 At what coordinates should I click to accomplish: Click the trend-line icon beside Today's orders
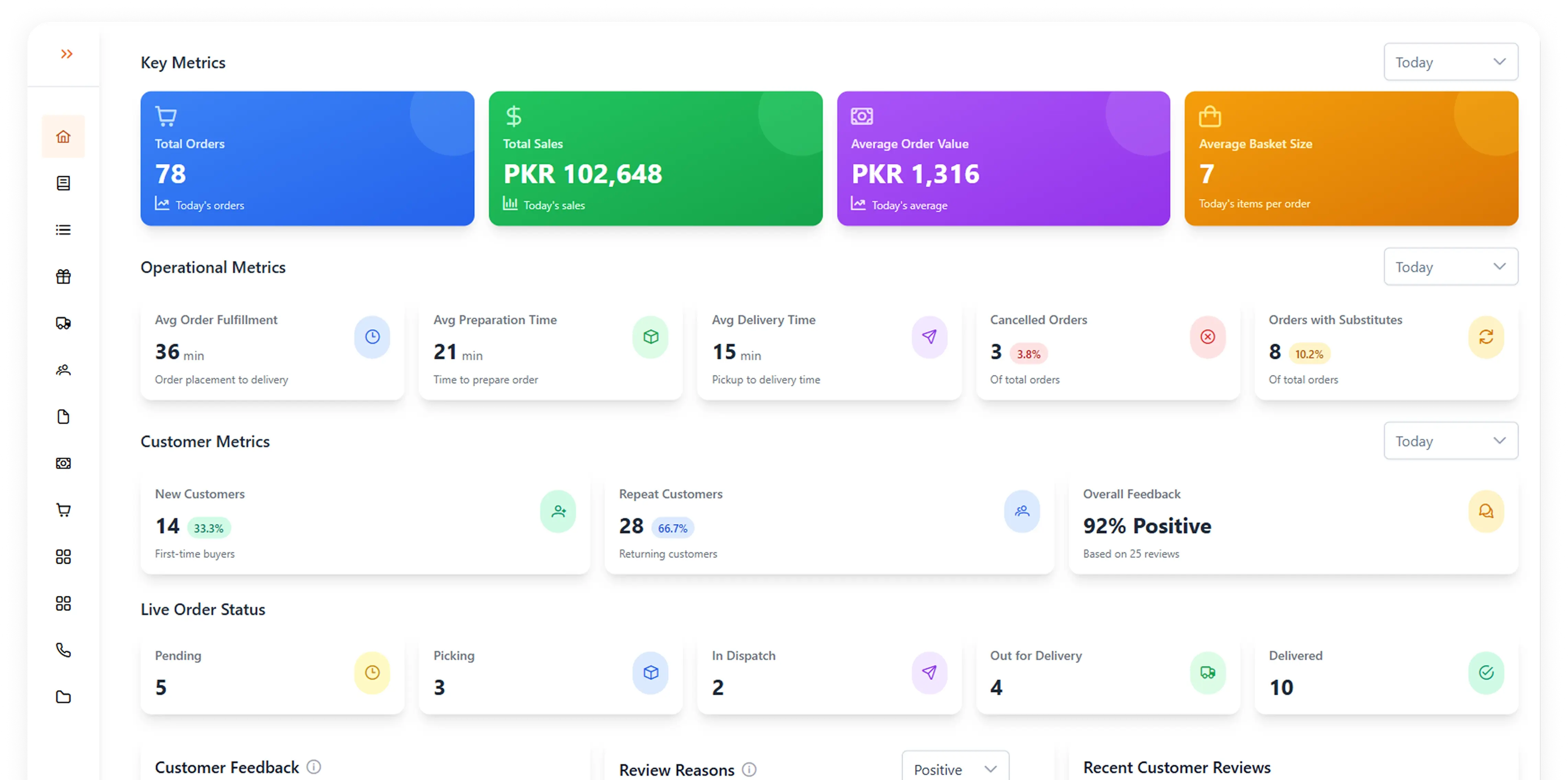coord(162,203)
